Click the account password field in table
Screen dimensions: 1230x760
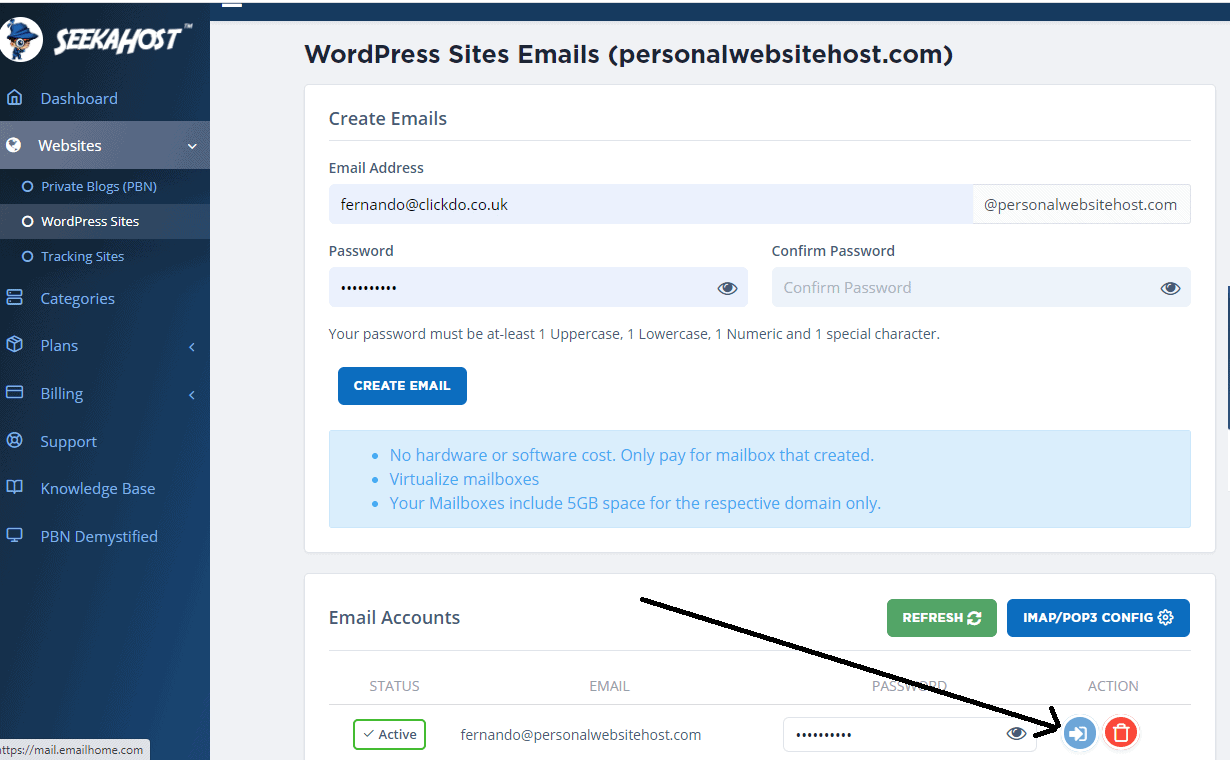pos(910,734)
